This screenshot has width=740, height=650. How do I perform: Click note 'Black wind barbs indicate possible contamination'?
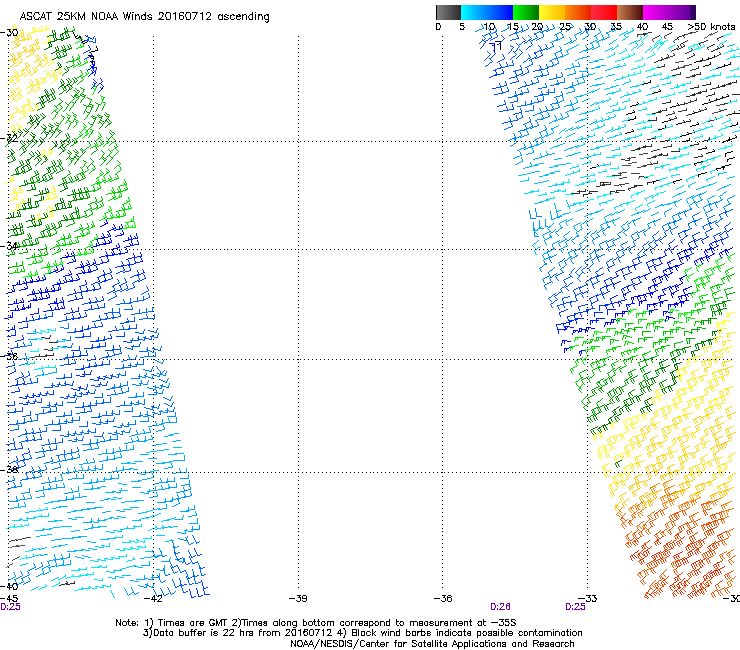(x=466, y=633)
